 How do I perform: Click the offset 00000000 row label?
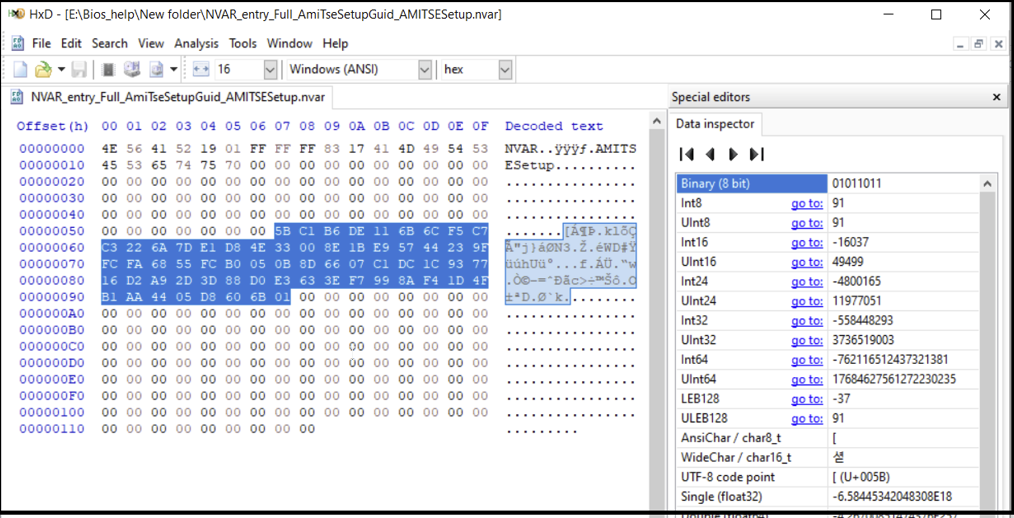[x=52, y=149]
